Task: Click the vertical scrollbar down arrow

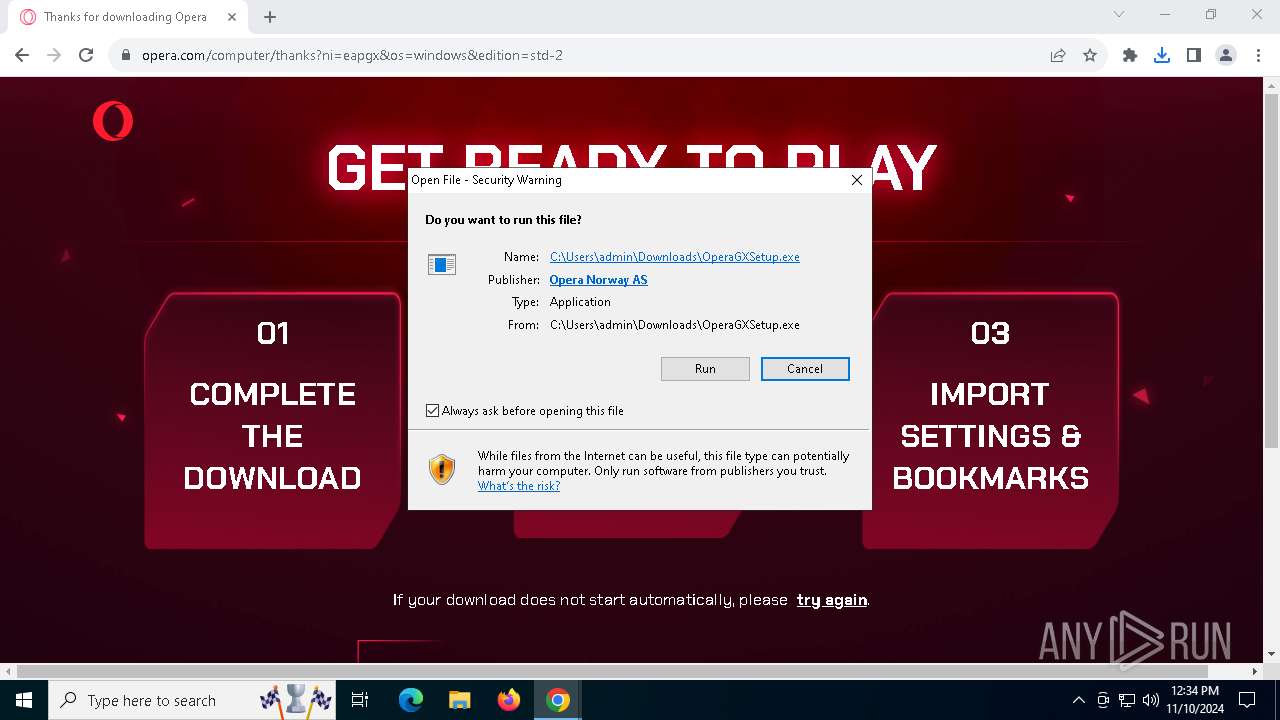Action: coord(1271,654)
